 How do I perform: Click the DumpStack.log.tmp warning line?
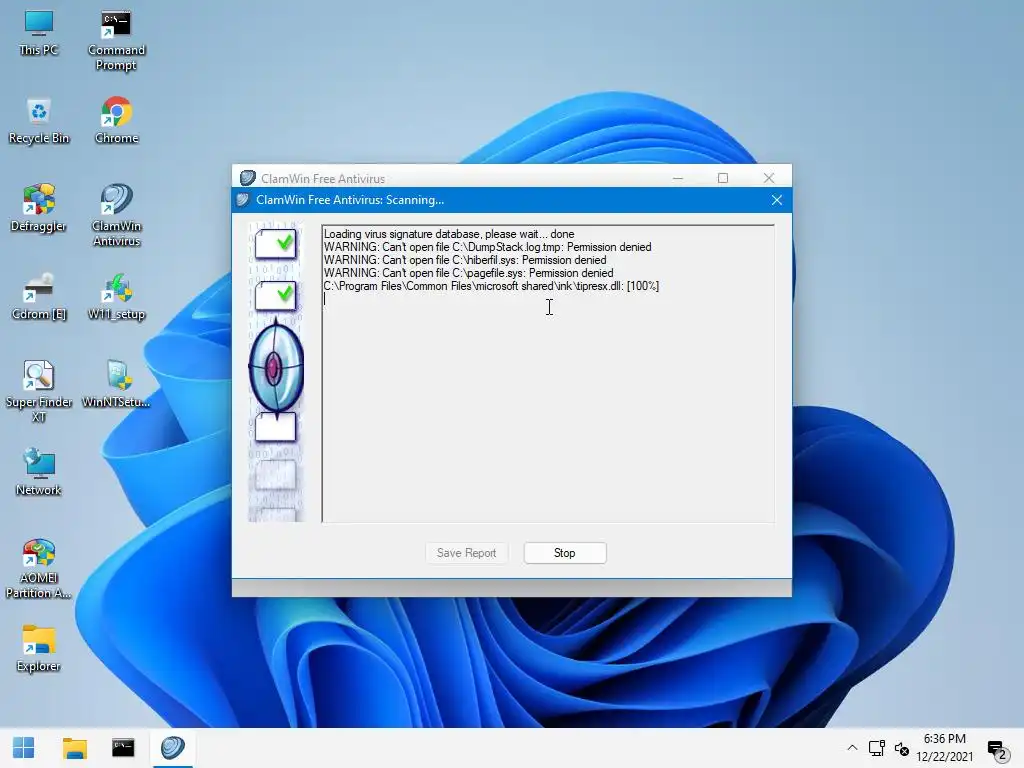click(487, 247)
